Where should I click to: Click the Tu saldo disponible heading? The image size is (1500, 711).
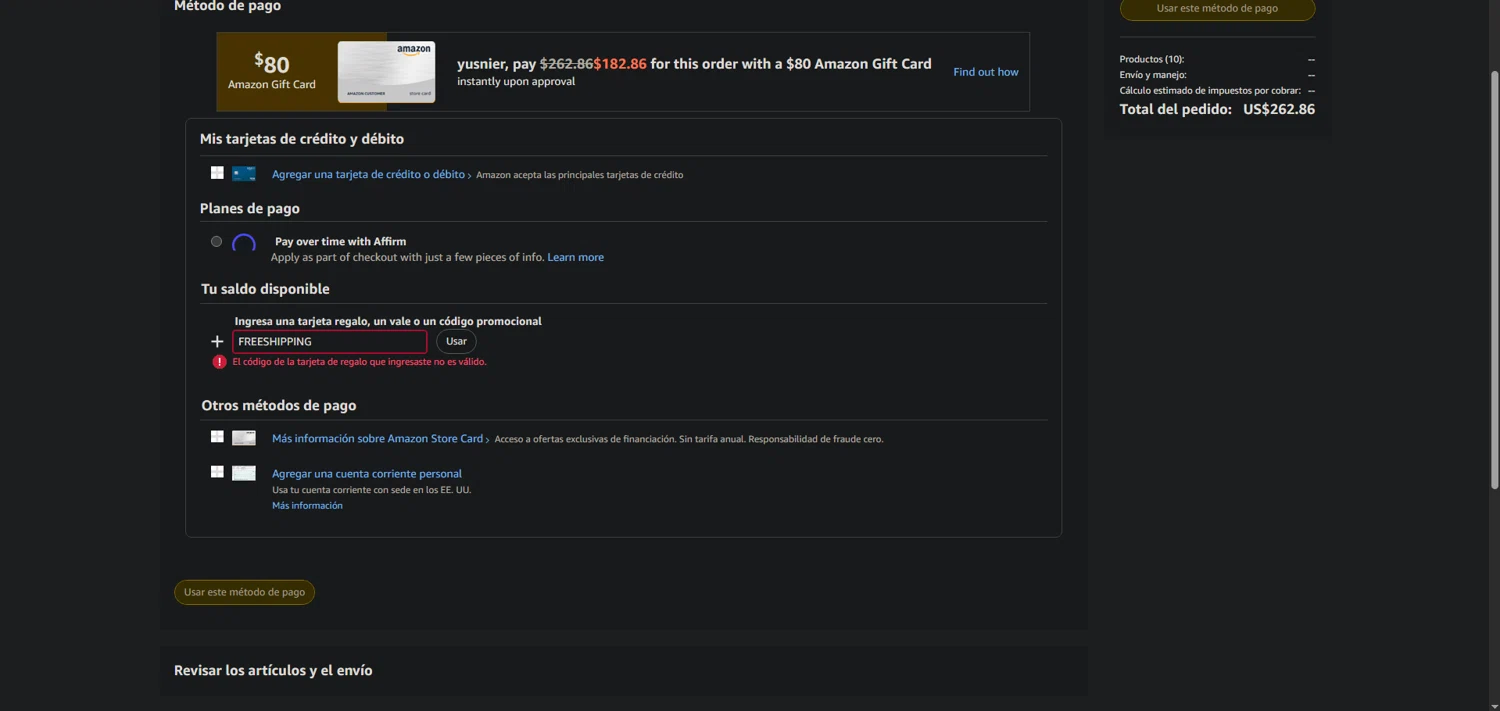[x=265, y=289]
